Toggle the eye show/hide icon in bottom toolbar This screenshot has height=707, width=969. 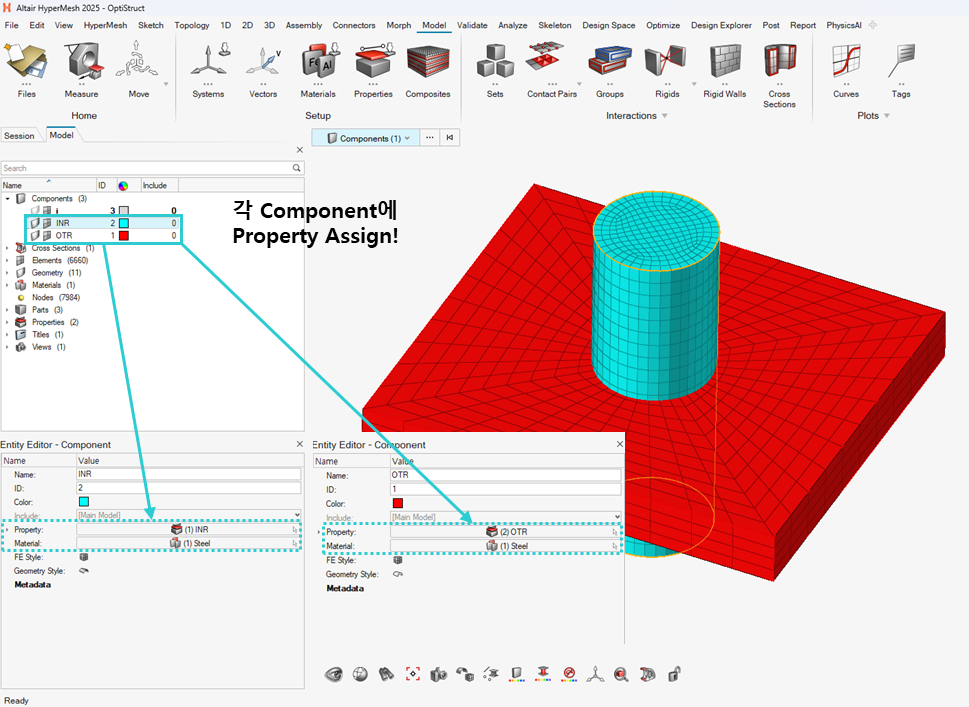334,675
